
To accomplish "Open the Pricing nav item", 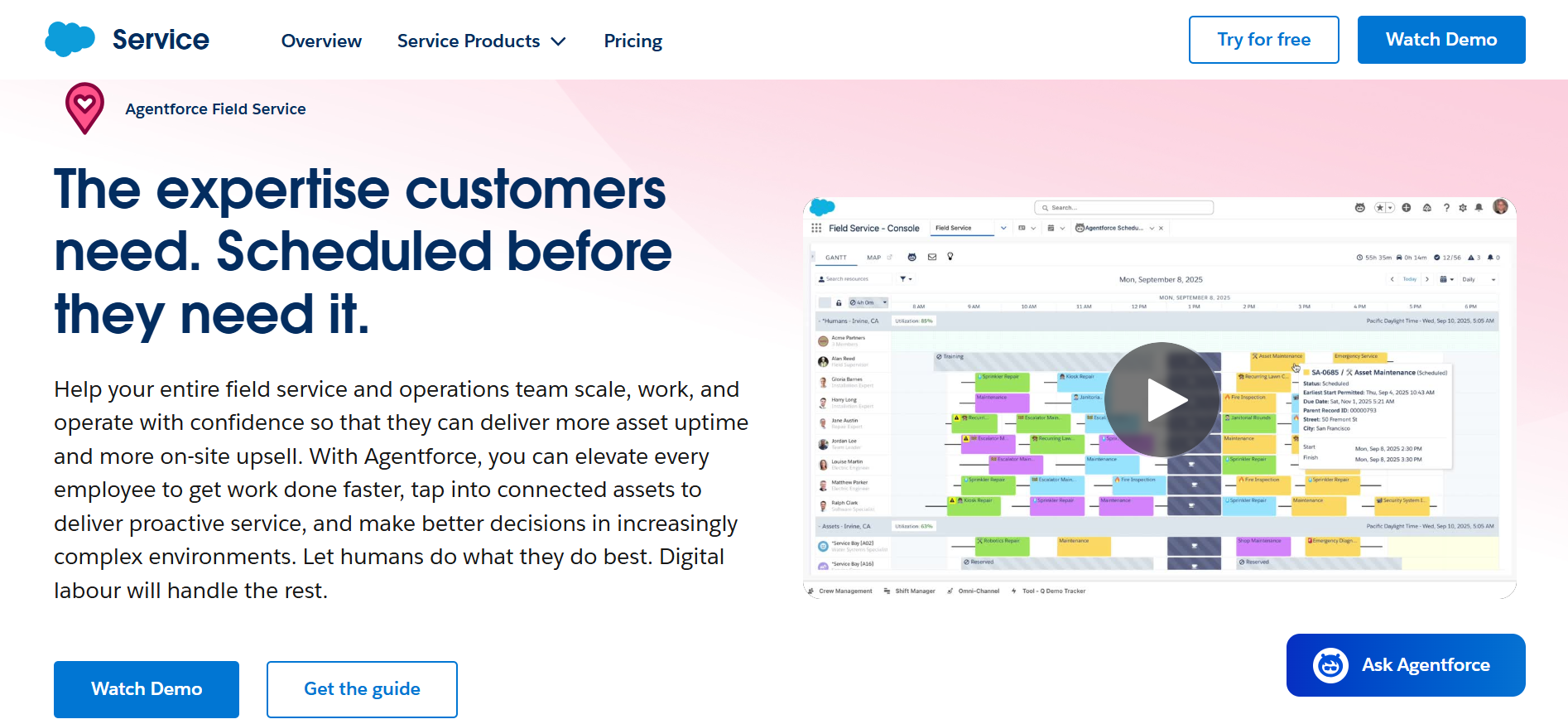I will [x=633, y=41].
